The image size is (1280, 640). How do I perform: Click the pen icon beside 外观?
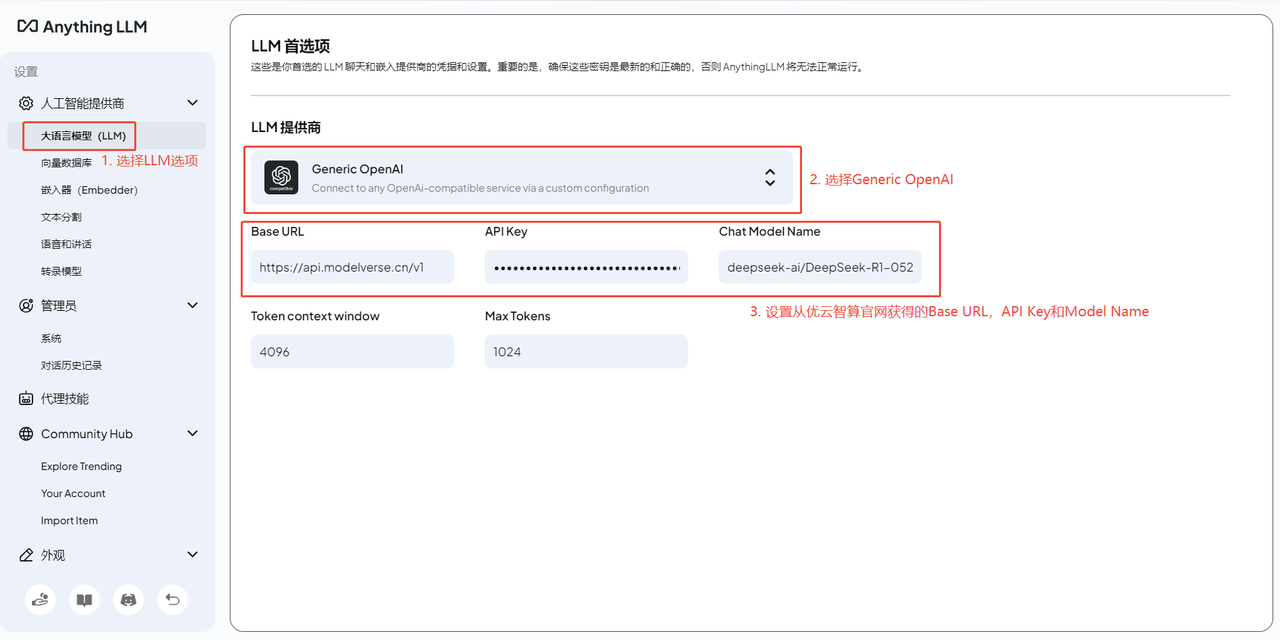pos(26,555)
